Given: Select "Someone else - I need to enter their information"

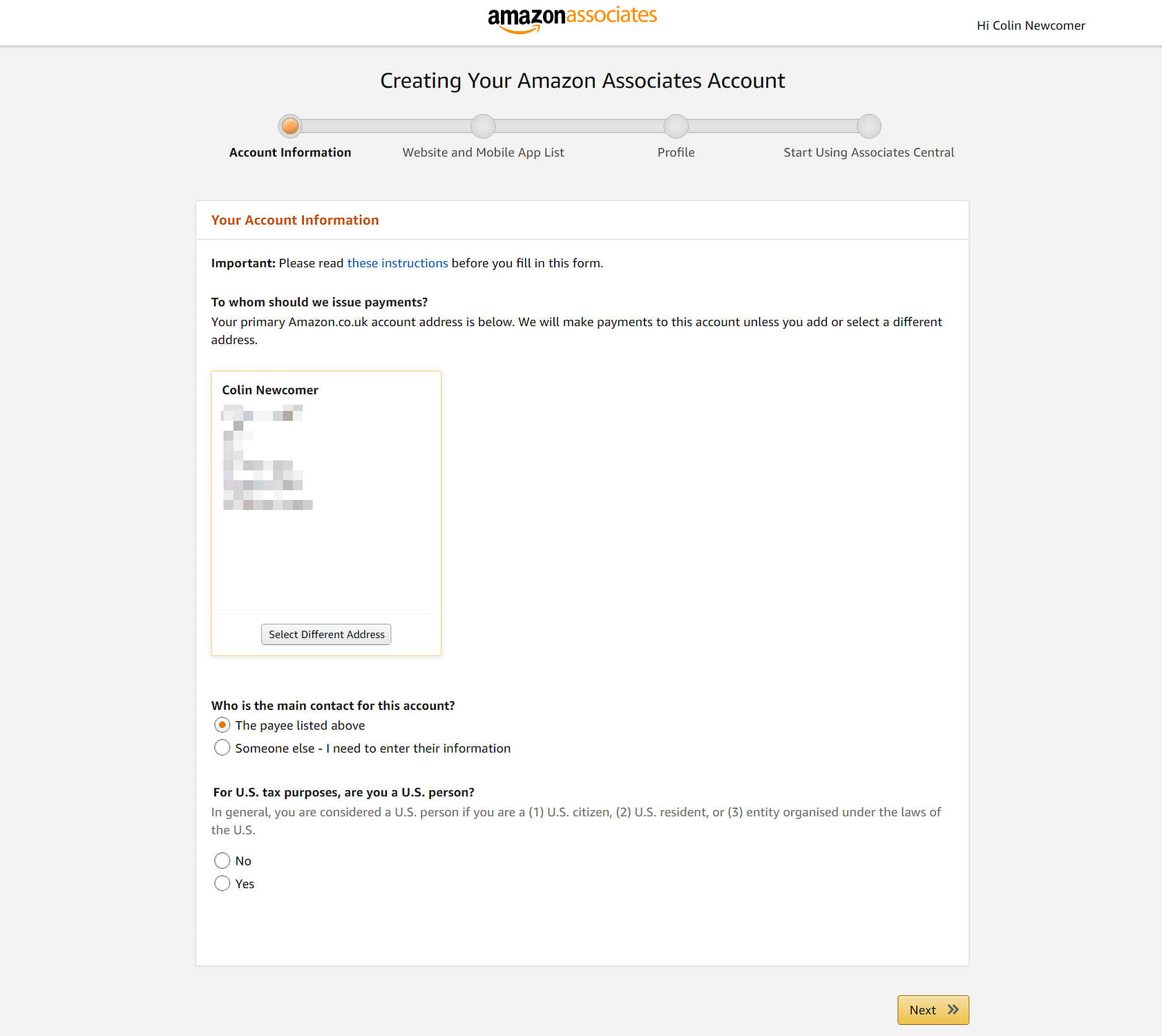Looking at the screenshot, I should (x=222, y=747).
